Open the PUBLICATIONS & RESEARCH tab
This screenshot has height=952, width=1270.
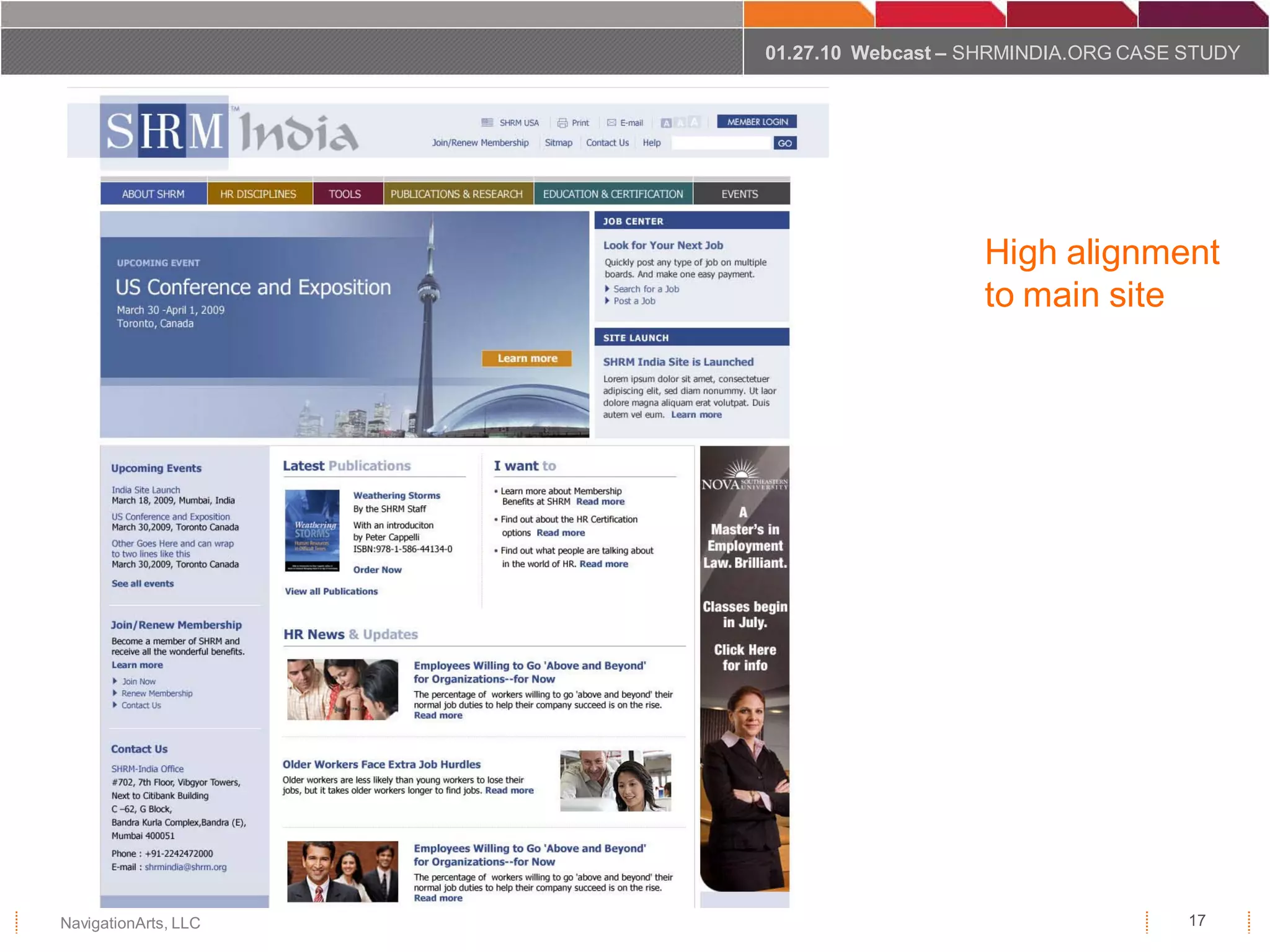tap(457, 194)
